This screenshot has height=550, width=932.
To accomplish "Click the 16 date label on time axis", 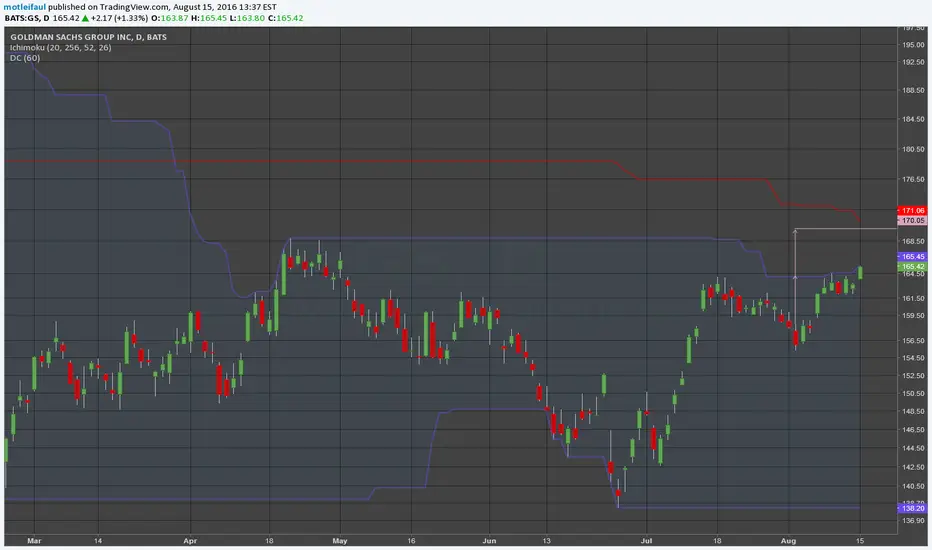I will click(x=411, y=541).
